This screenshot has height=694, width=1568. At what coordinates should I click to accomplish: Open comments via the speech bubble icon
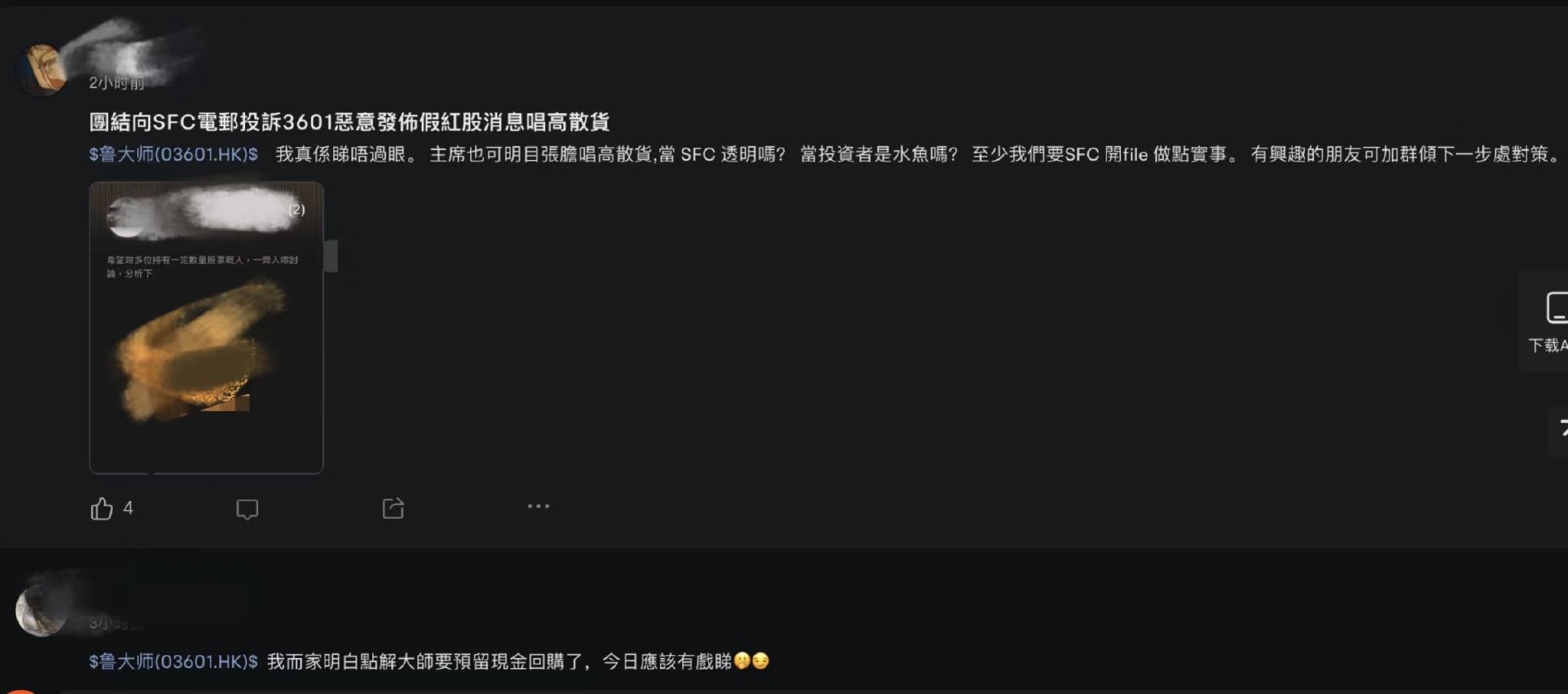coord(247,510)
